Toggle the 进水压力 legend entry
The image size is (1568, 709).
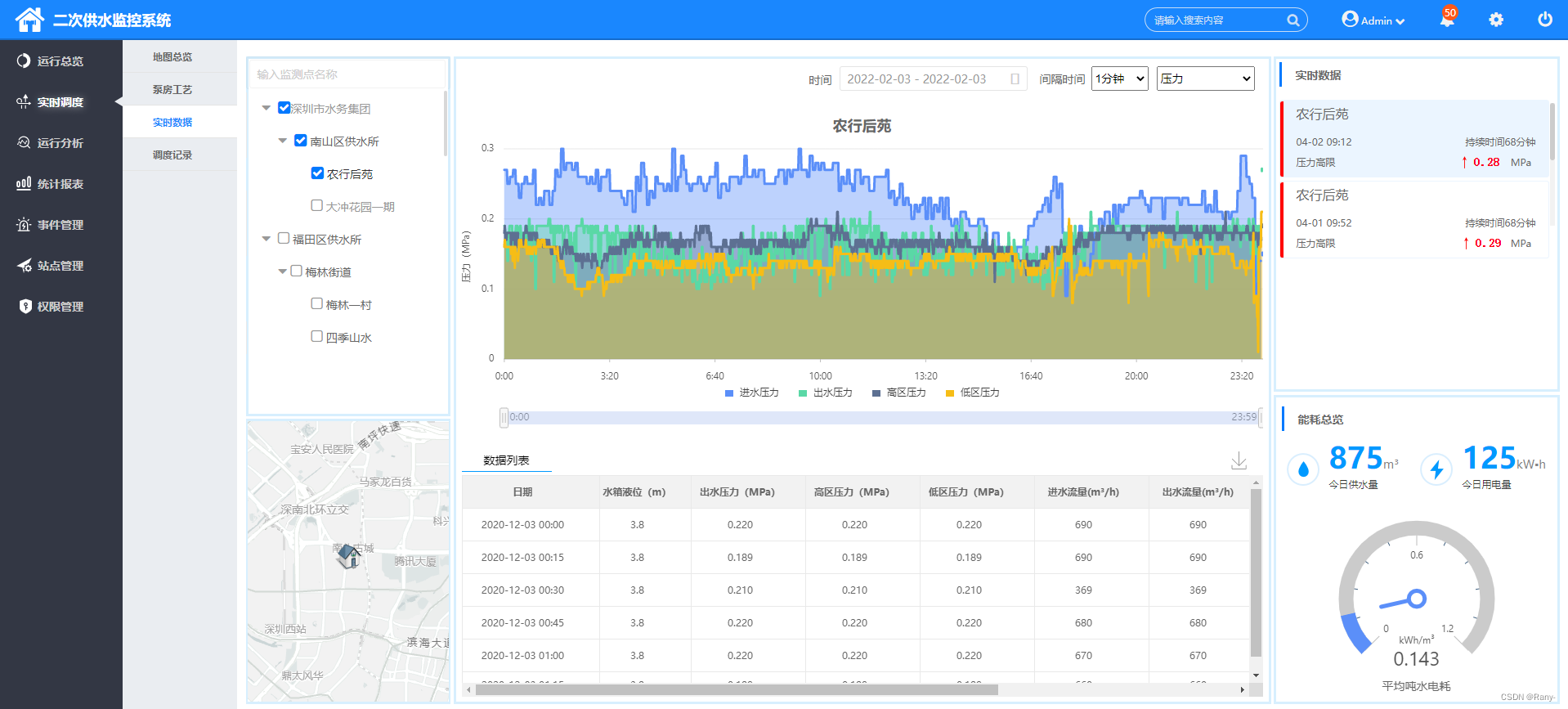(752, 393)
